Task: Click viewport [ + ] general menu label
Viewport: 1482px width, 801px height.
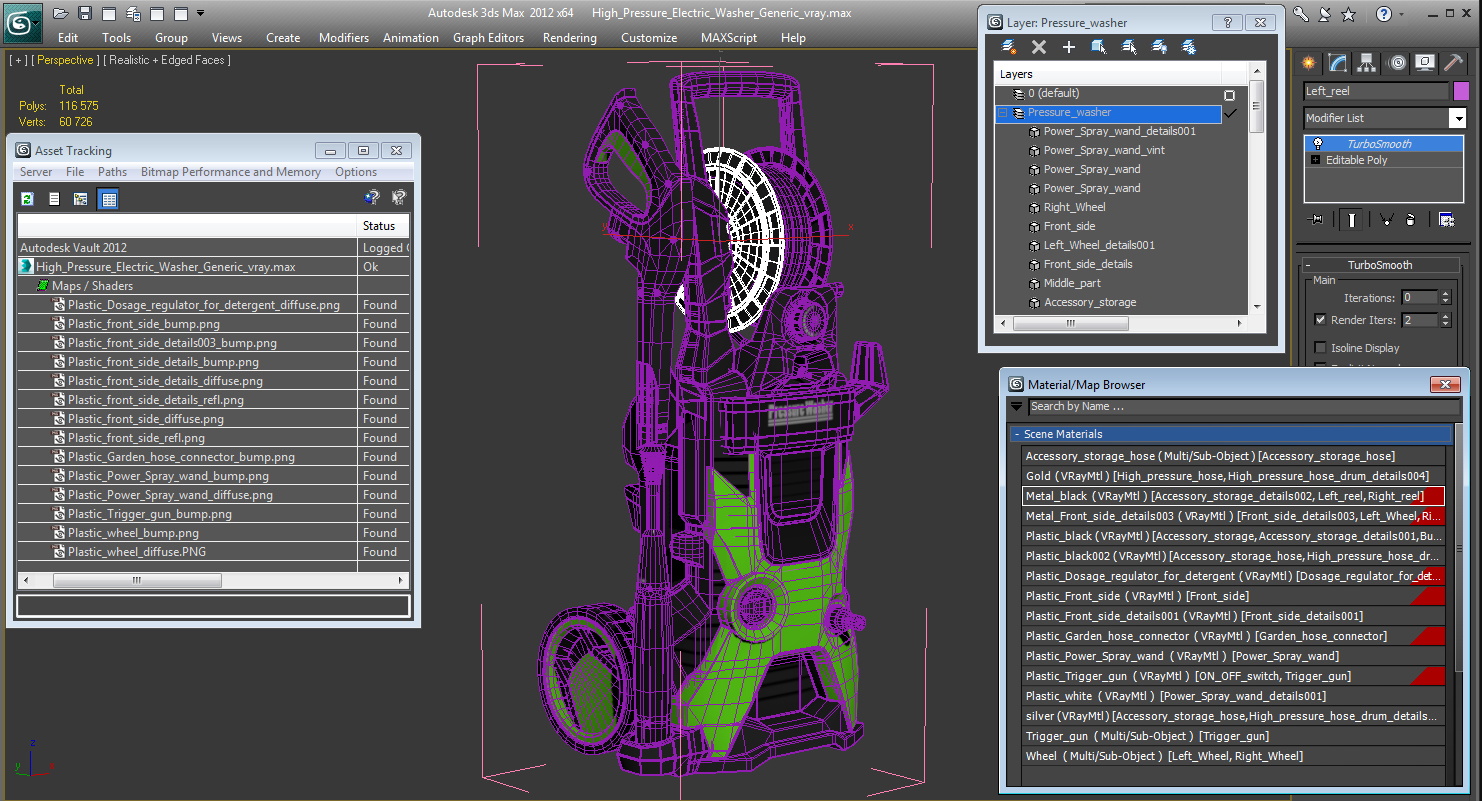Action: tap(18, 60)
